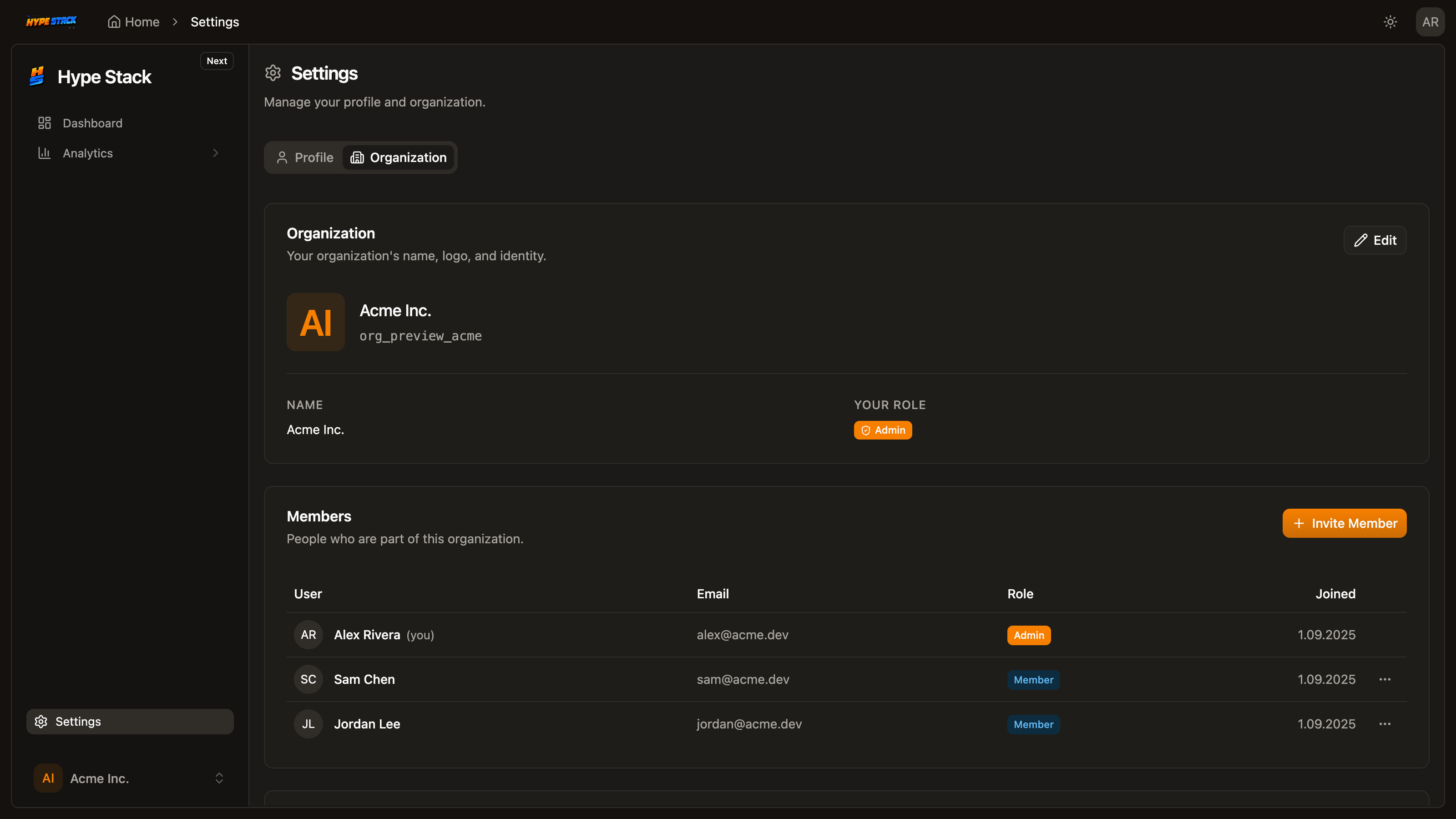
Task: Click the SC avatar for Sam Chen
Action: 308,679
